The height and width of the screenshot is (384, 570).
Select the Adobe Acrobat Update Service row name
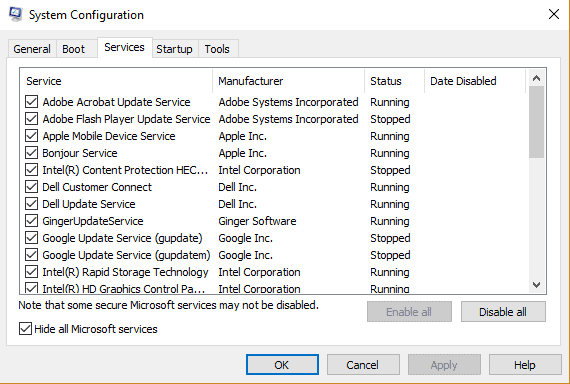(116, 102)
